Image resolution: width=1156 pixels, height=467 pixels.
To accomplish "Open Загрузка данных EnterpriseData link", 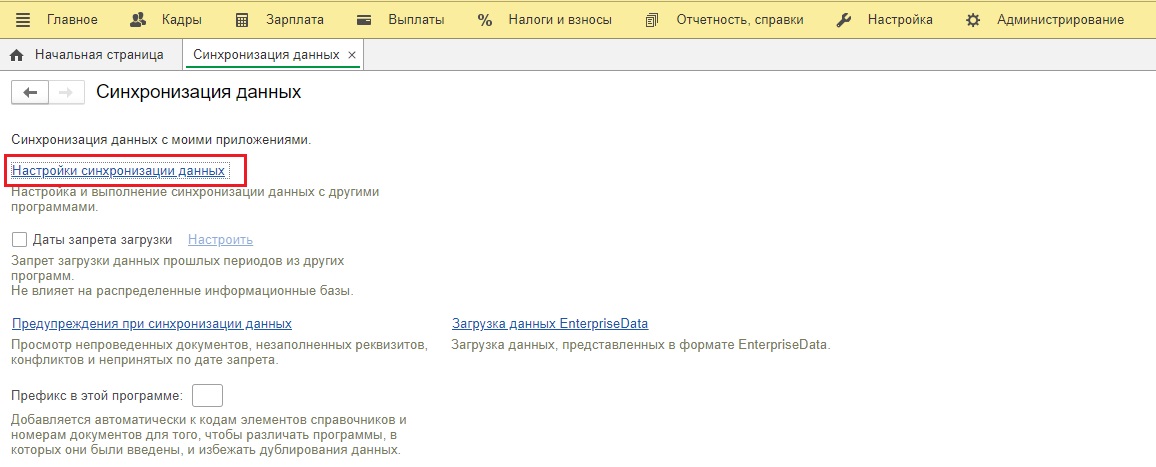I will [550, 324].
